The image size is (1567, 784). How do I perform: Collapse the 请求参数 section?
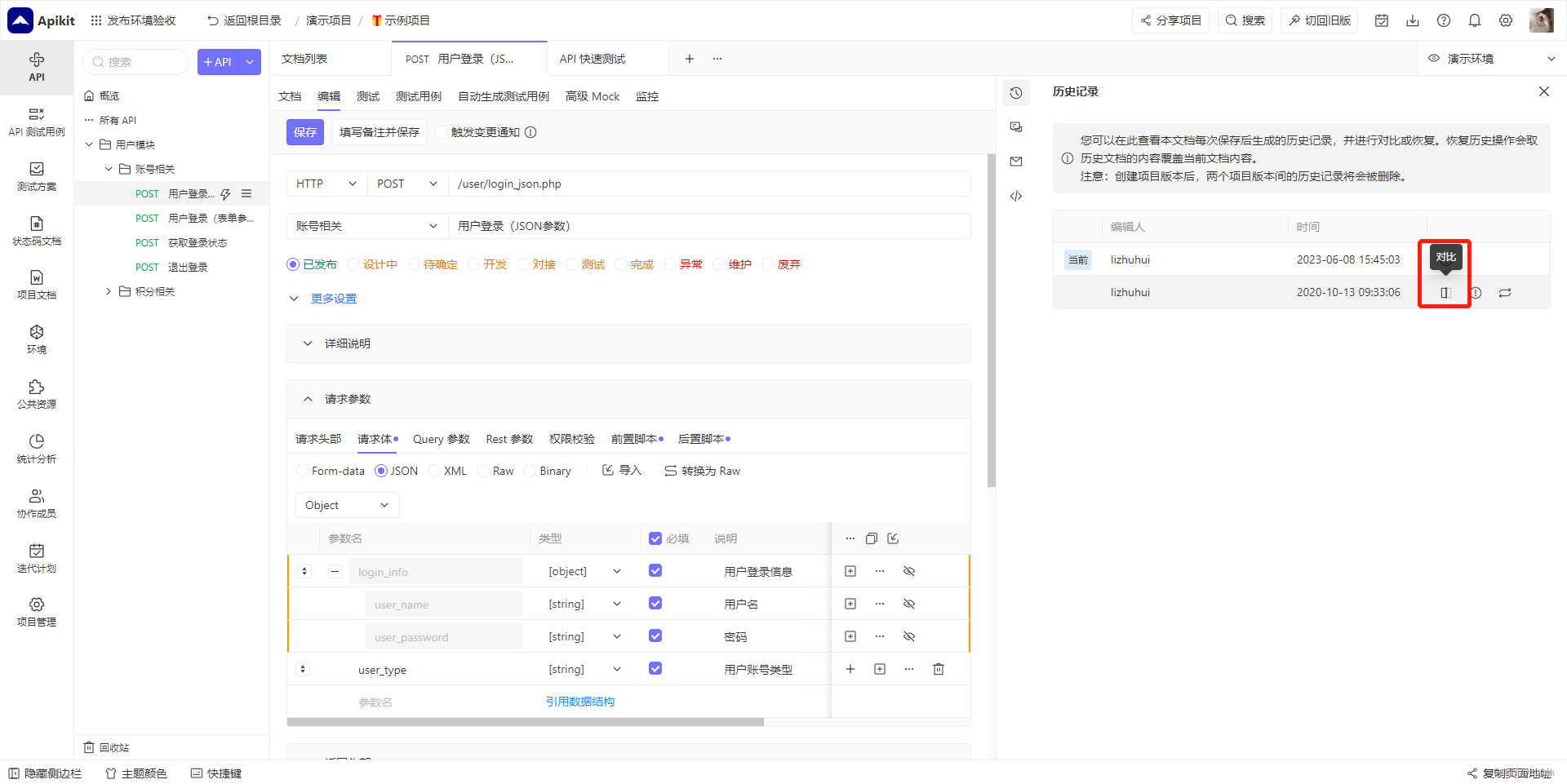pyautogui.click(x=628, y=399)
